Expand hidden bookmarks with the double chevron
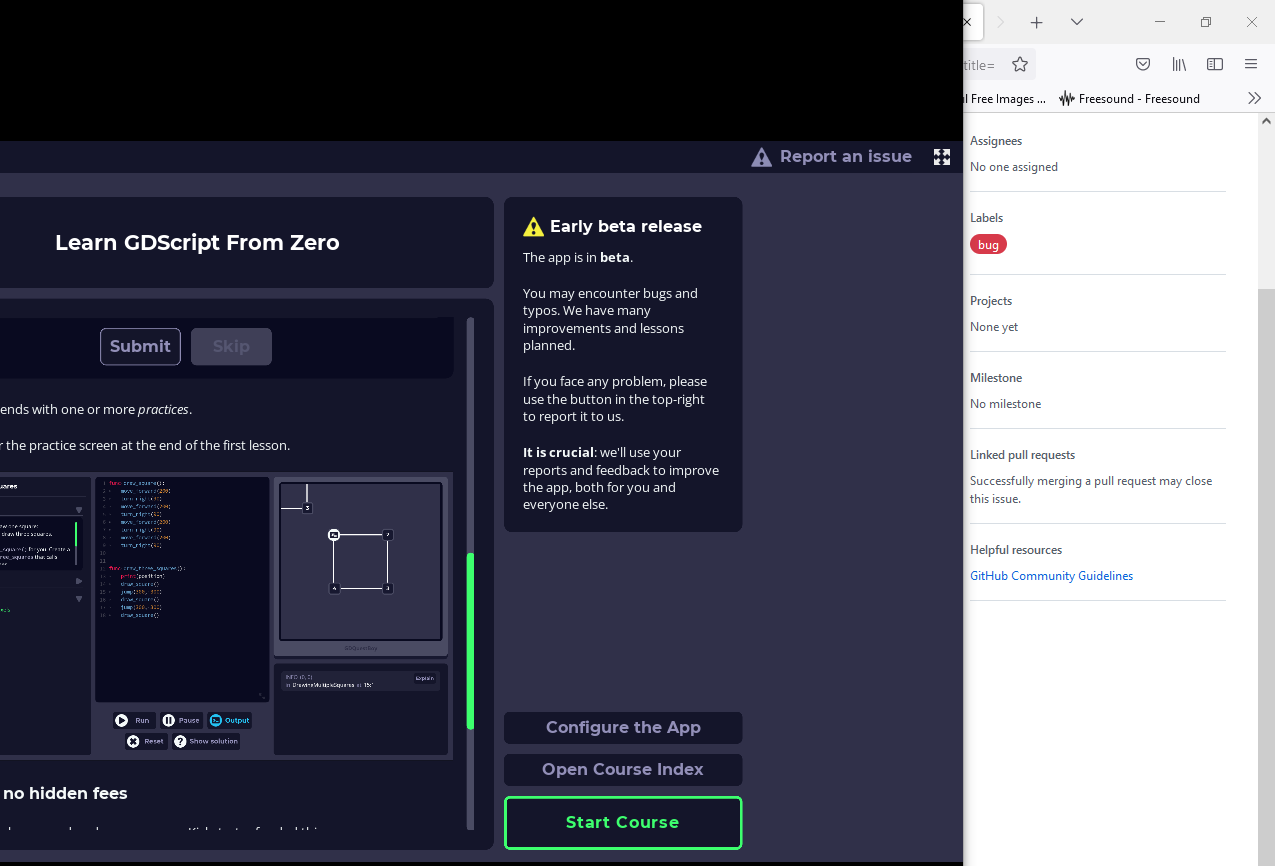The width and height of the screenshot is (1275, 866). click(x=1255, y=98)
